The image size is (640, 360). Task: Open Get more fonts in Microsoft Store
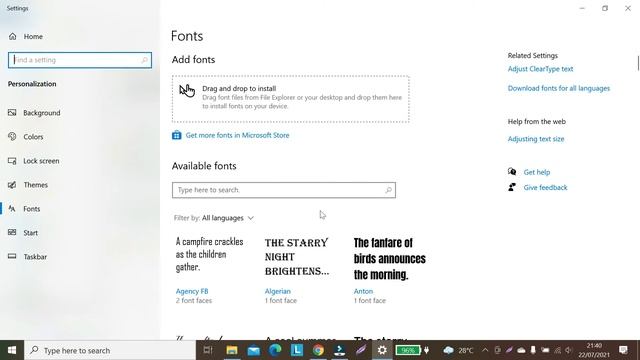(237, 135)
